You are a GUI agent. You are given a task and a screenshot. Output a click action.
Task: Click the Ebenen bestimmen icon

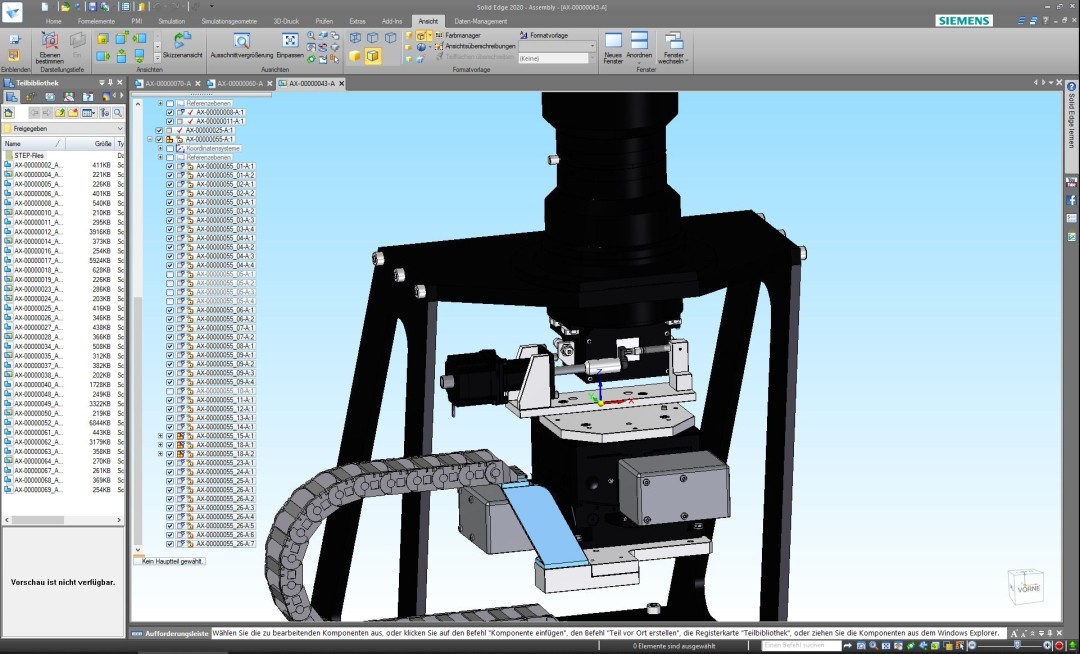49,41
